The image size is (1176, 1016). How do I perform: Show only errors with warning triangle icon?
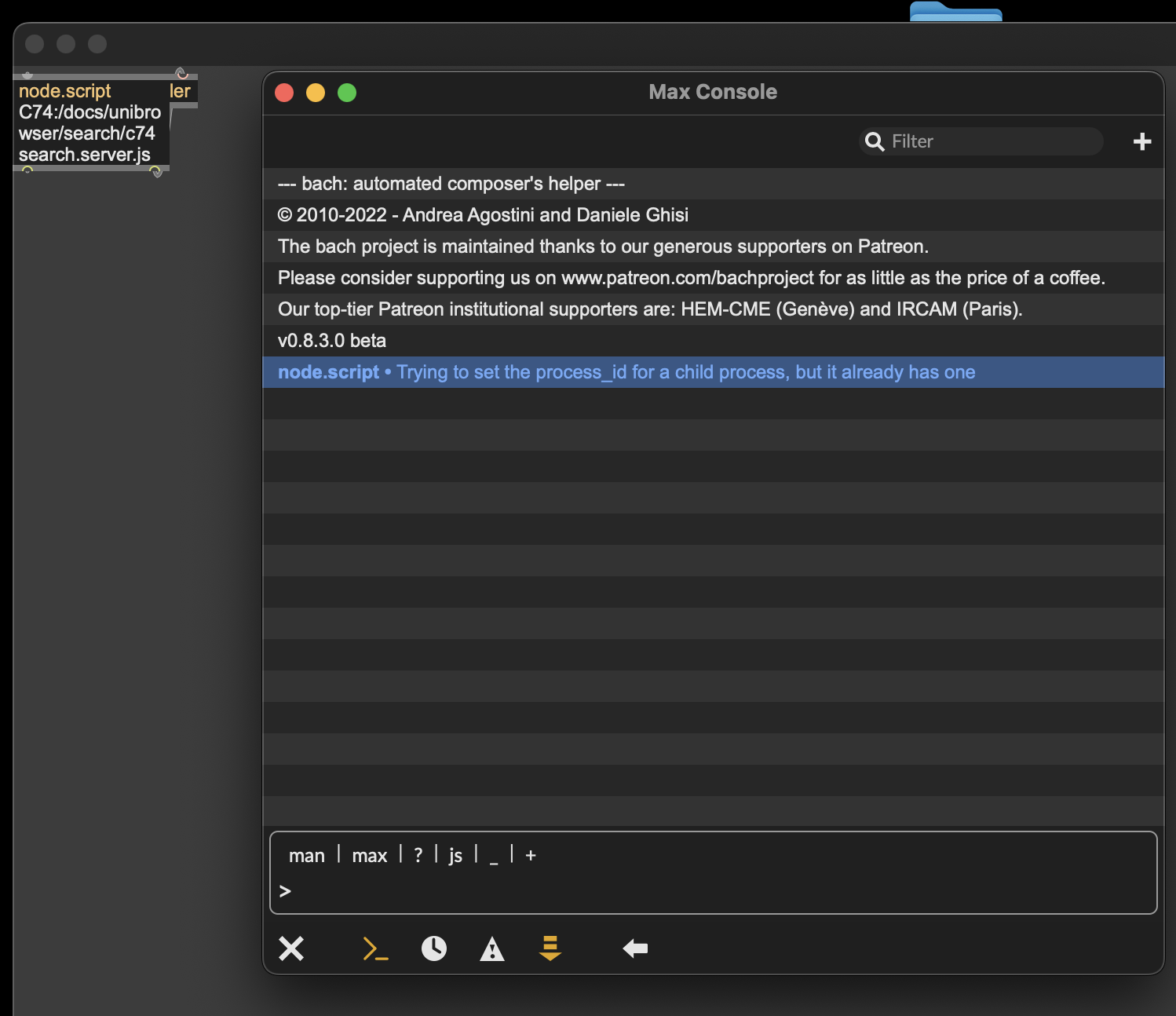(x=492, y=948)
